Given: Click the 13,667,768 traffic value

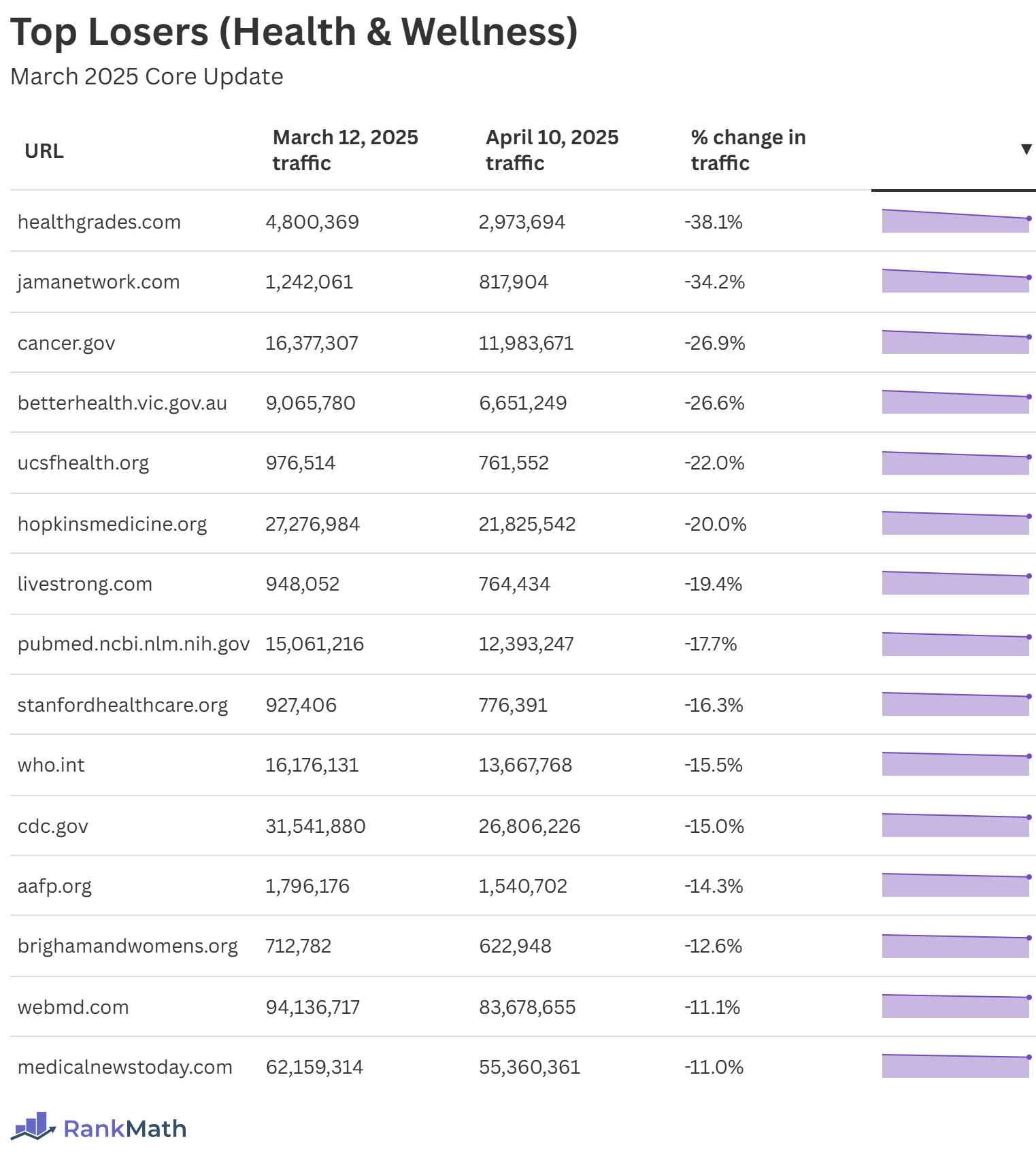Looking at the screenshot, I should tap(526, 765).
